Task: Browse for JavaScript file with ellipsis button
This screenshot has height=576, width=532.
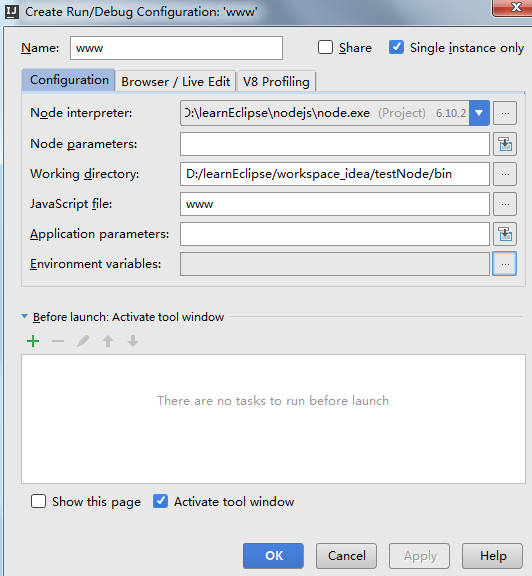Action: [x=505, y=204]
